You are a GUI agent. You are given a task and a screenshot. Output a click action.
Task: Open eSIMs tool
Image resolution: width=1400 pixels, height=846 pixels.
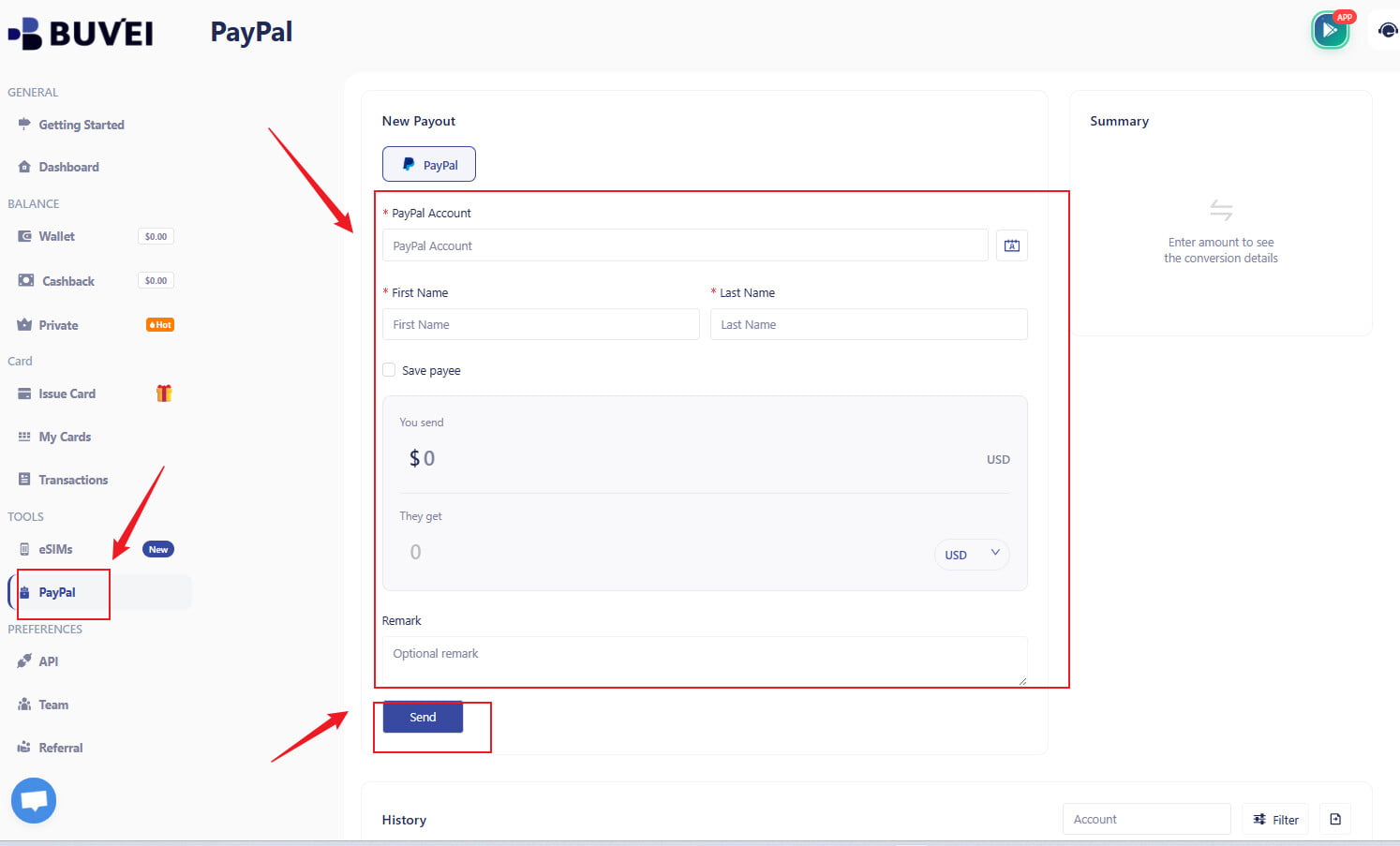[x=55, y=549]
